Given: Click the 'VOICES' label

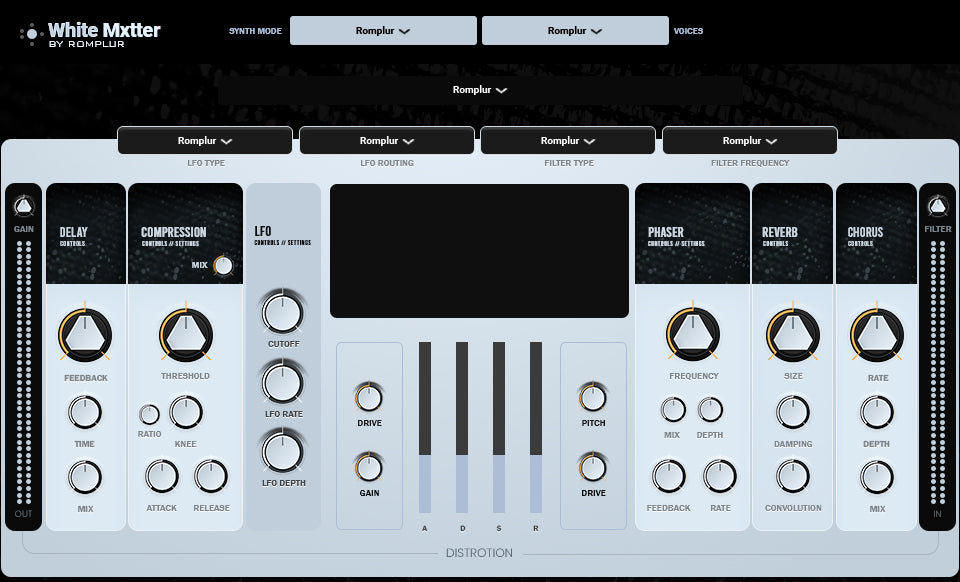Looking at the screenshot, I should pyautogui.click(x=689, y=31).
